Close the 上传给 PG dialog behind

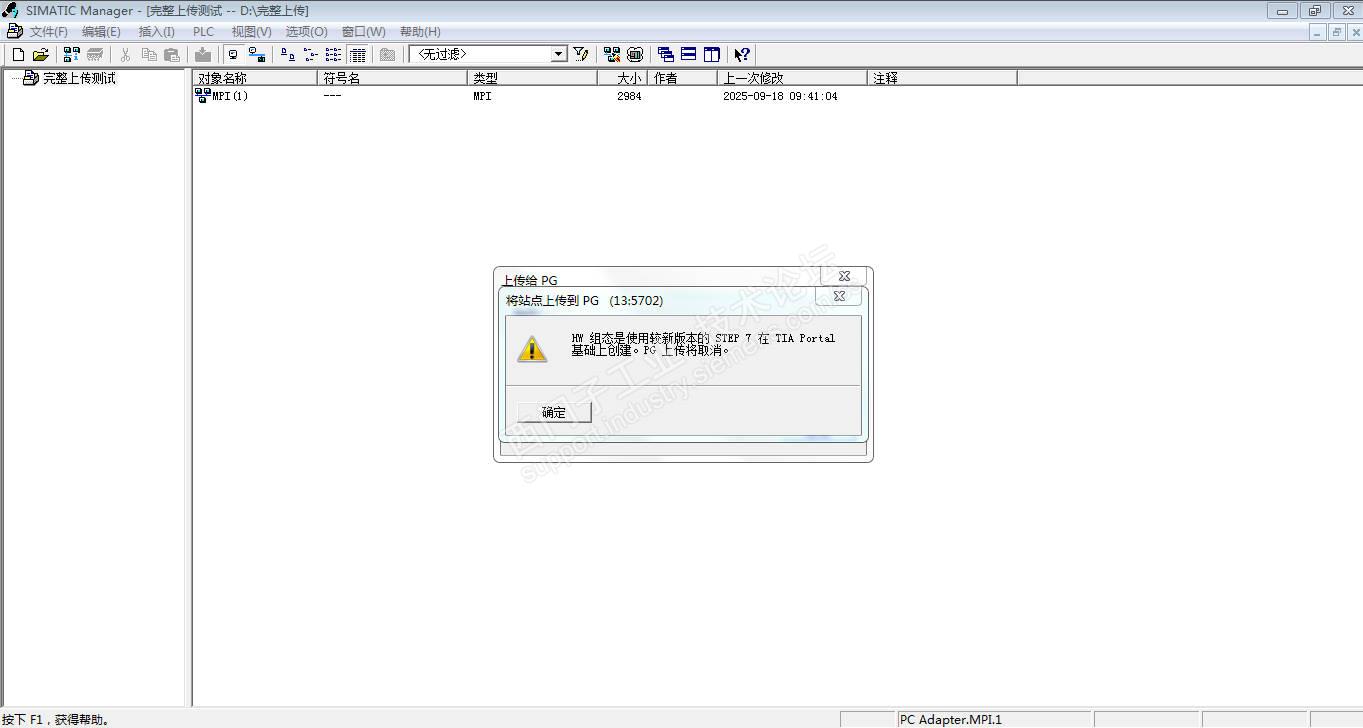[x=844, y=276]
